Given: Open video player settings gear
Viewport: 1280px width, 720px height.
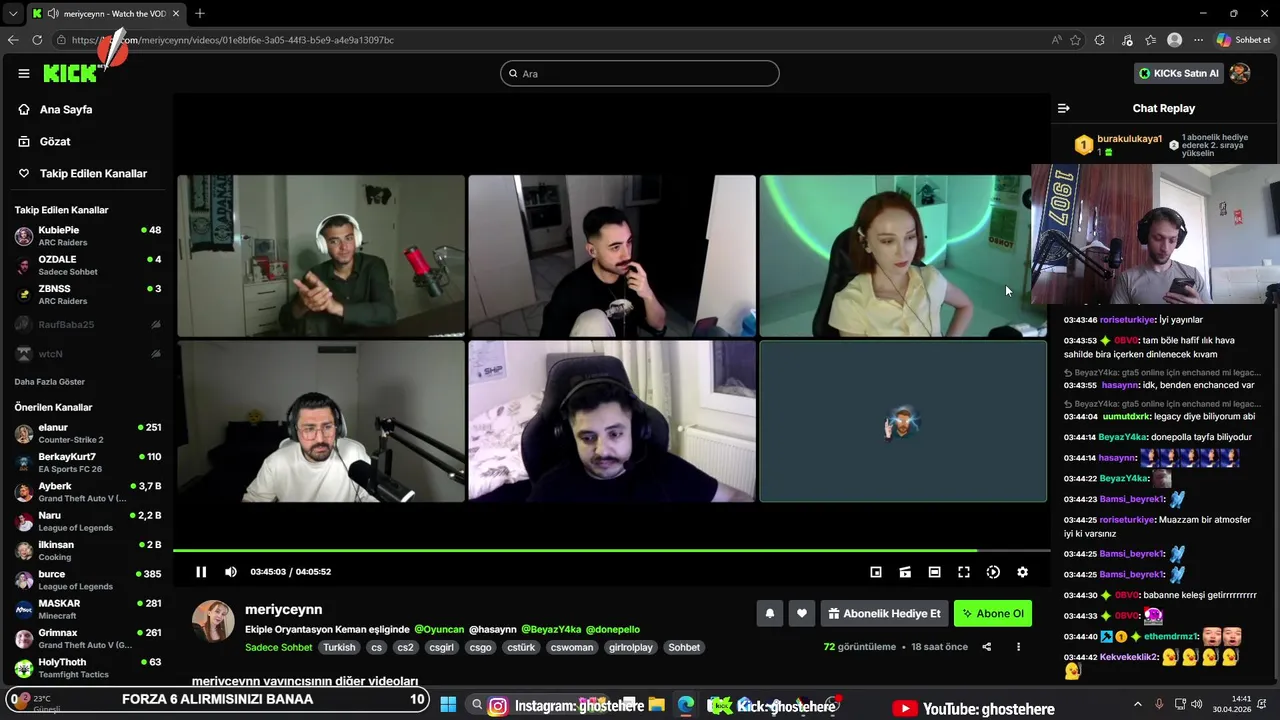Looking at the screenshot, I should click(x=1022, y=572).
